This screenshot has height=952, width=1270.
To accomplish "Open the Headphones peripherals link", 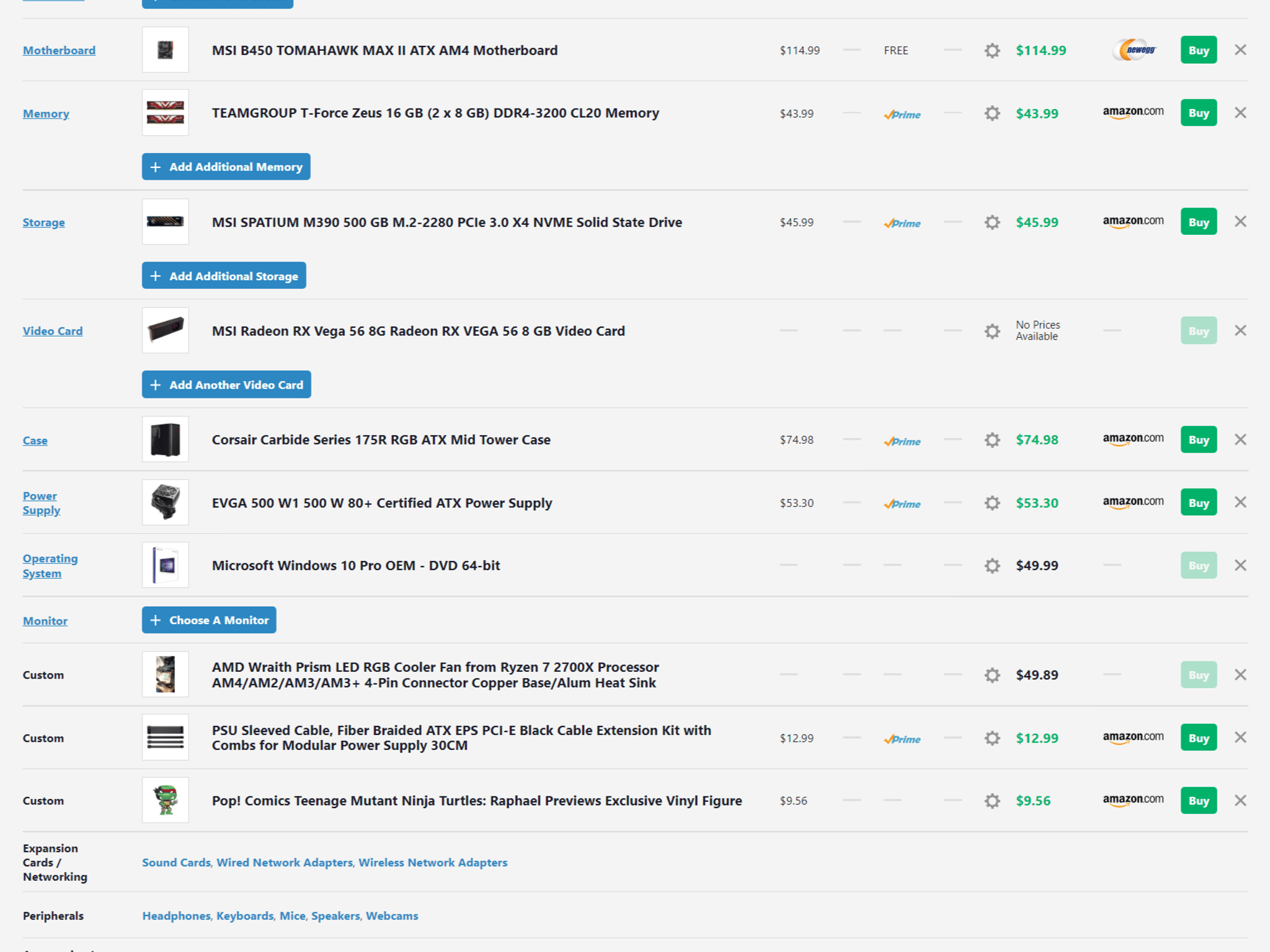I will (x=176, y=915).
